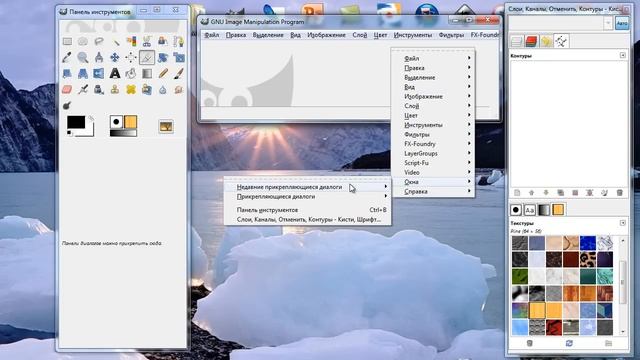Click the patterns list vertical scrollbar
Image resolution: width=640 pixels, height=360 pixels.
[x=622, y=286]
